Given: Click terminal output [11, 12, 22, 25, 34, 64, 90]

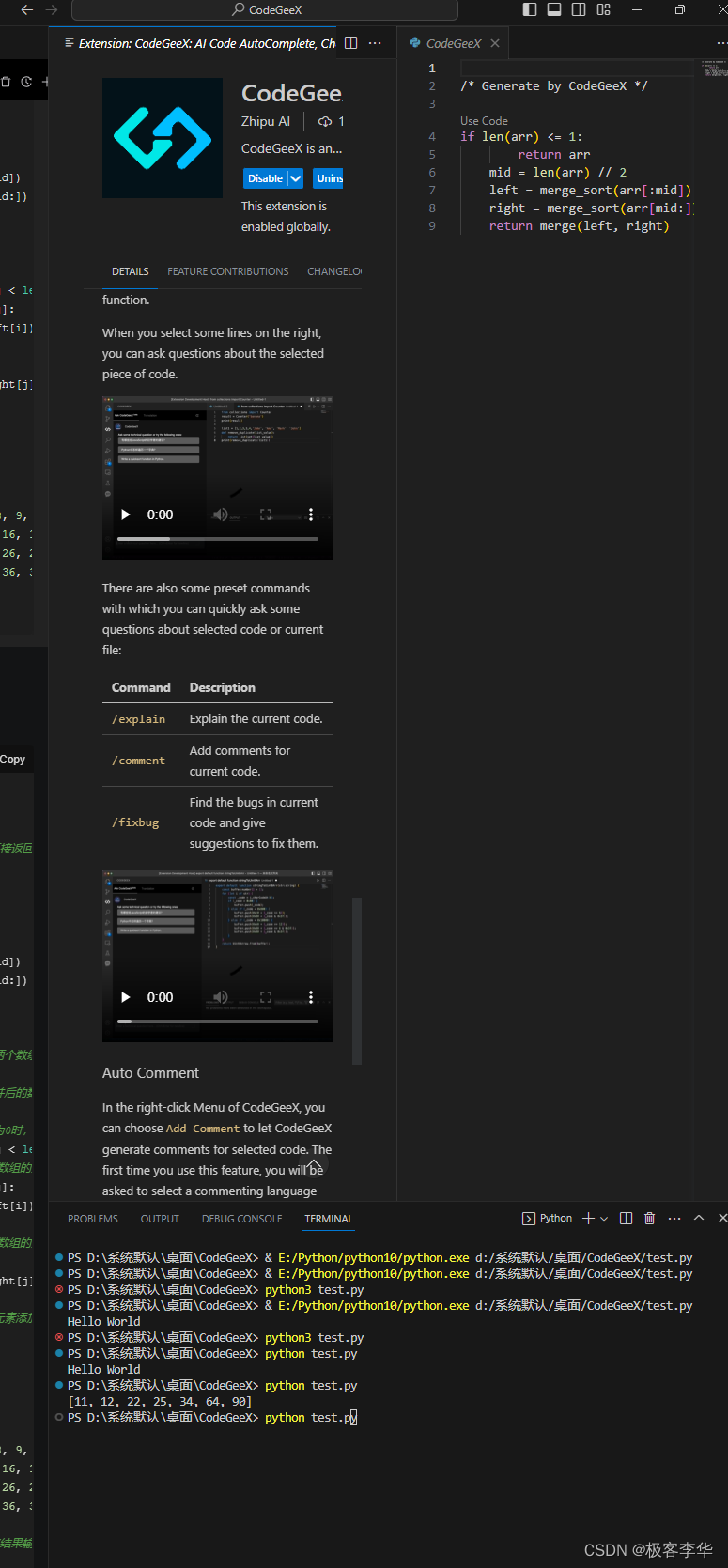Looking at the screenshot, I should coord(160,1402).
